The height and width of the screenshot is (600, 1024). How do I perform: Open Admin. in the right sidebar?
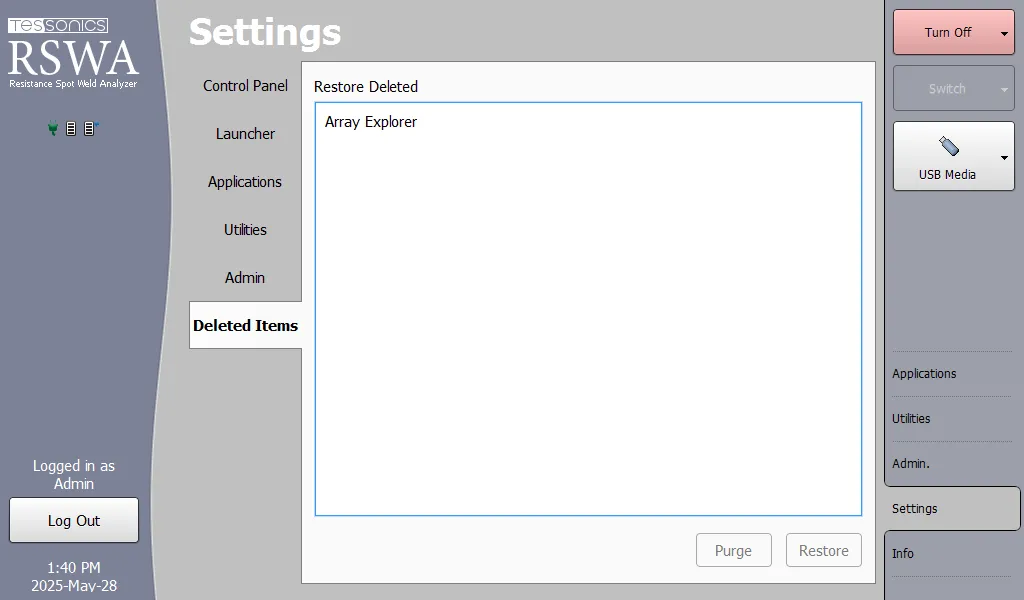tap(911, 464)
